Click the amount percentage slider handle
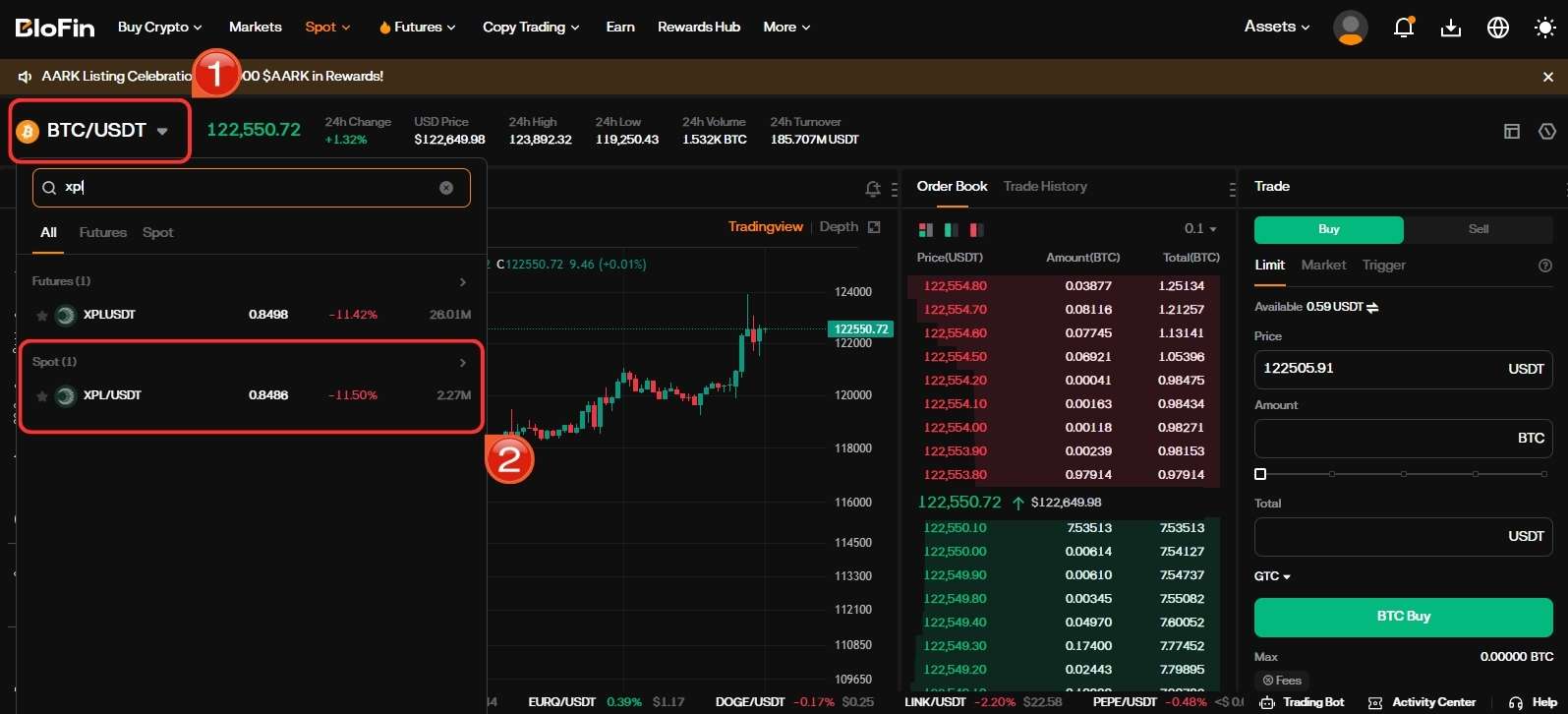 click(x=1260, y=474)
